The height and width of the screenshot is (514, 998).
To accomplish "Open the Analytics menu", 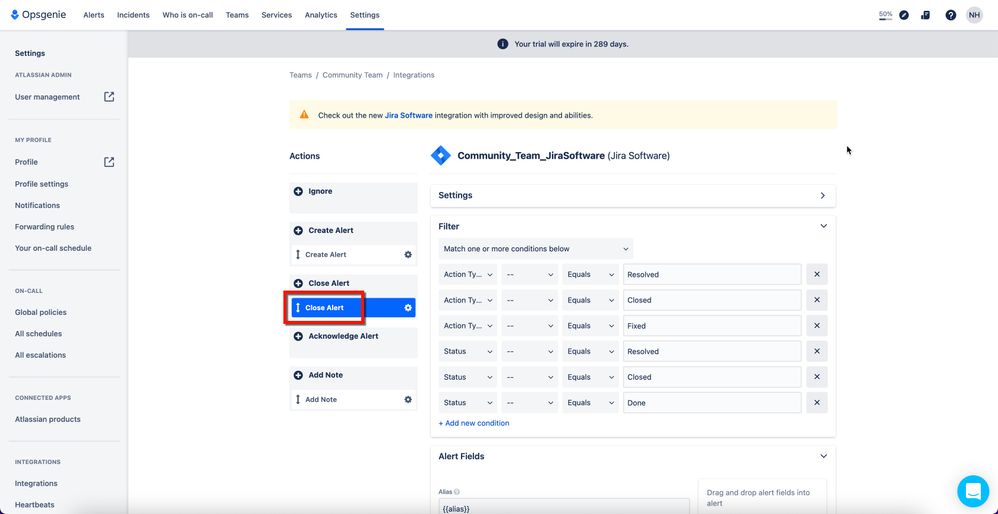I will pyautogui.click(x=321, y=15).
